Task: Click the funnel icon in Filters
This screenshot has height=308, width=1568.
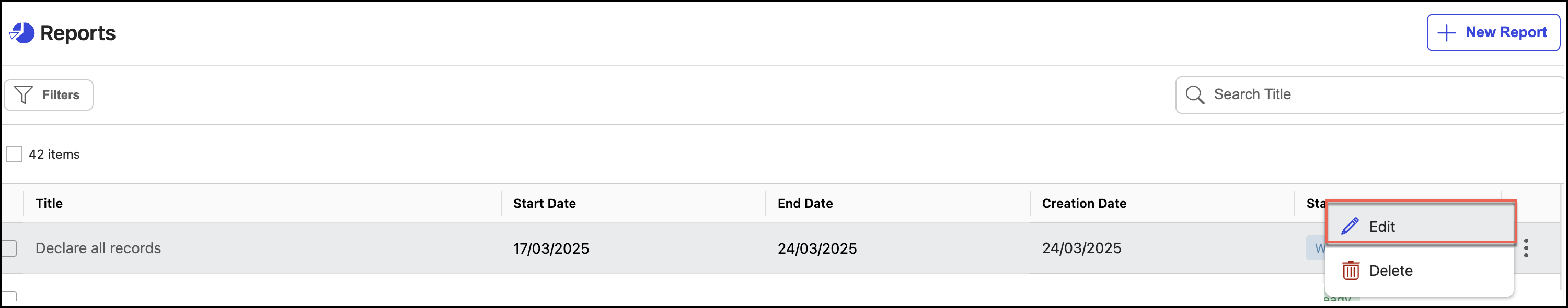Action: pyautogui.click(x=24, y=95)
